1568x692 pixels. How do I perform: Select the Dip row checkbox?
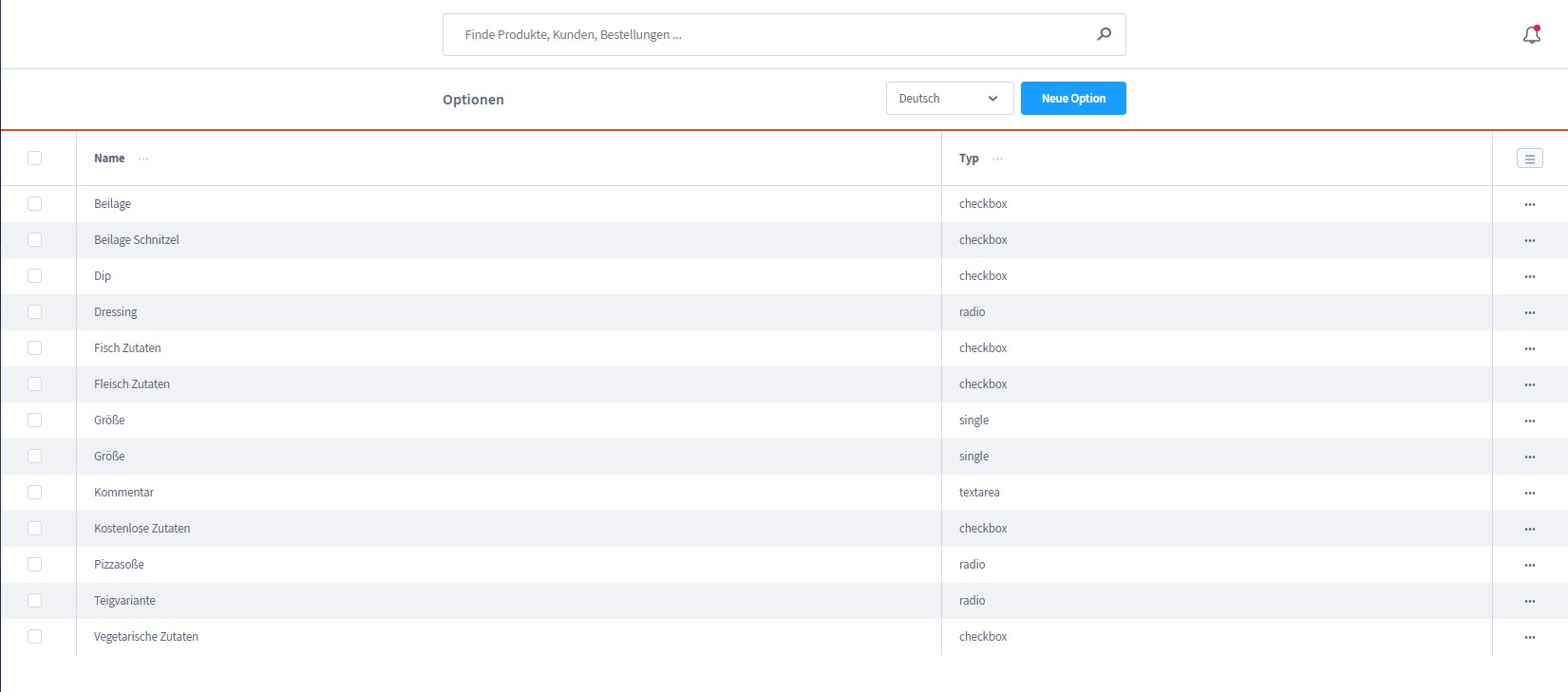(35, 276)
